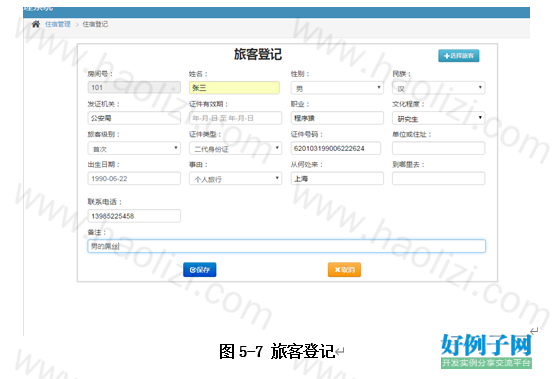This screenshot has height=379, width=557.
Task: Click the 姓名 field containing 张三
Action: (x=234, y=87)
